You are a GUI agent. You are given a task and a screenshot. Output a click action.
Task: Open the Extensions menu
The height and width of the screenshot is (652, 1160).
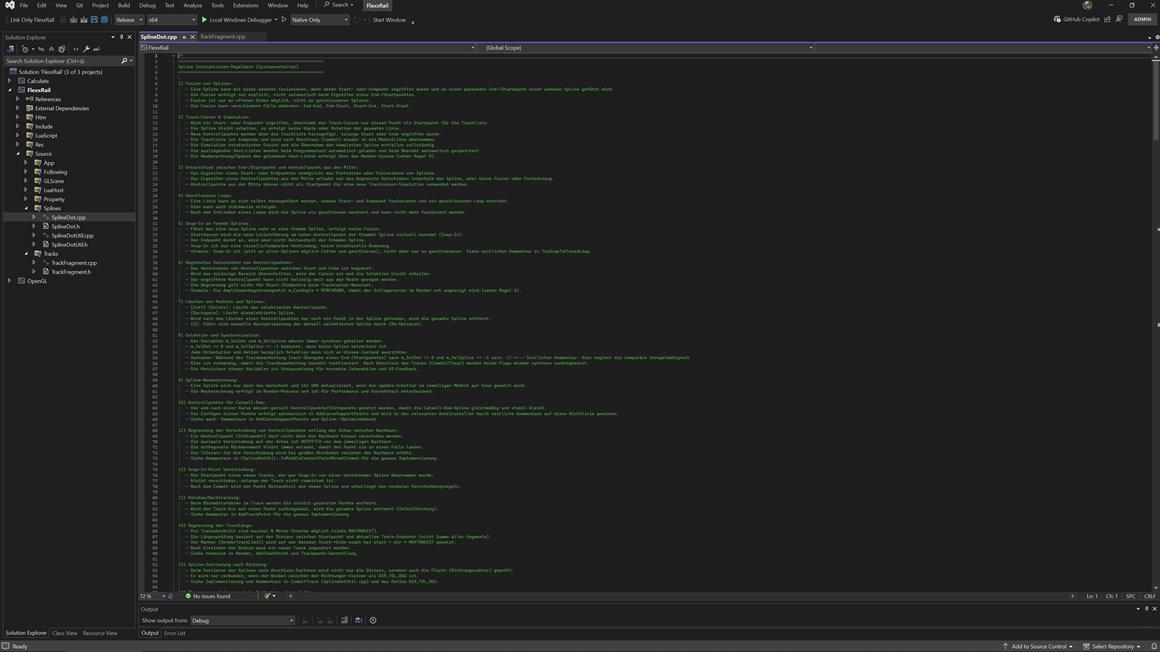[x=246, y=5]
